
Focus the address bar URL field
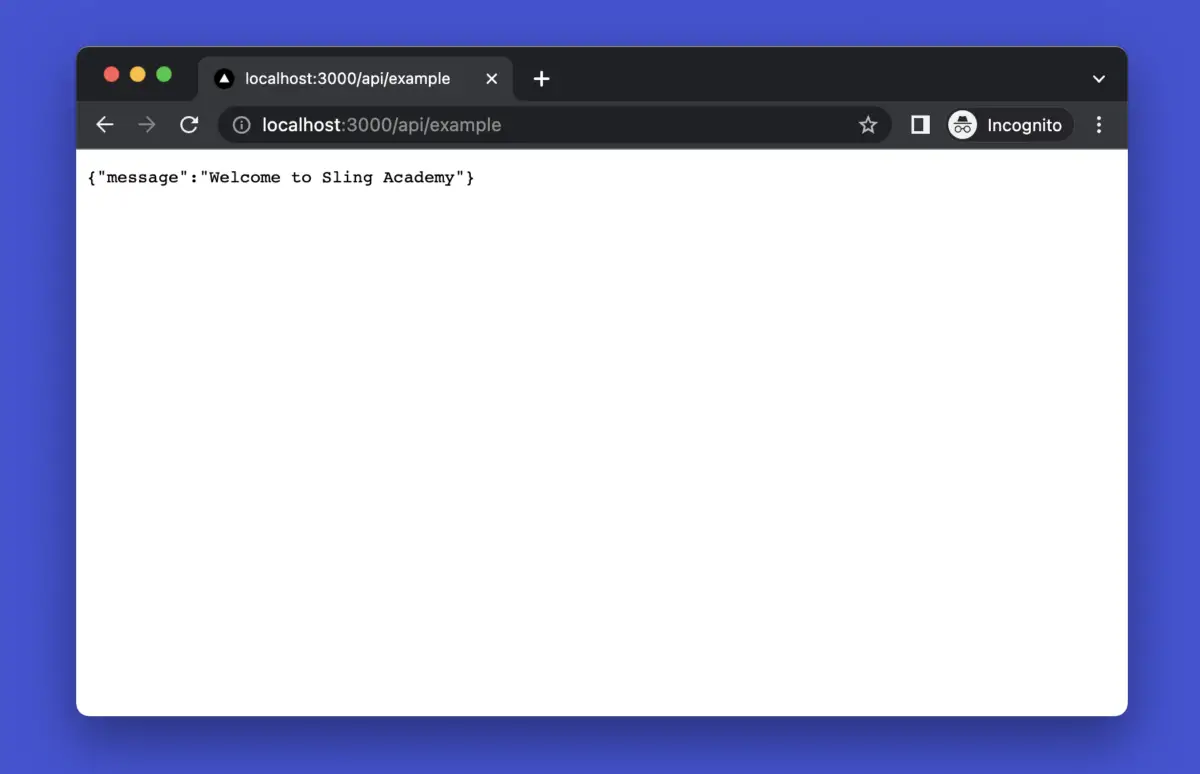pyautogui.click(x=555, y=125)
